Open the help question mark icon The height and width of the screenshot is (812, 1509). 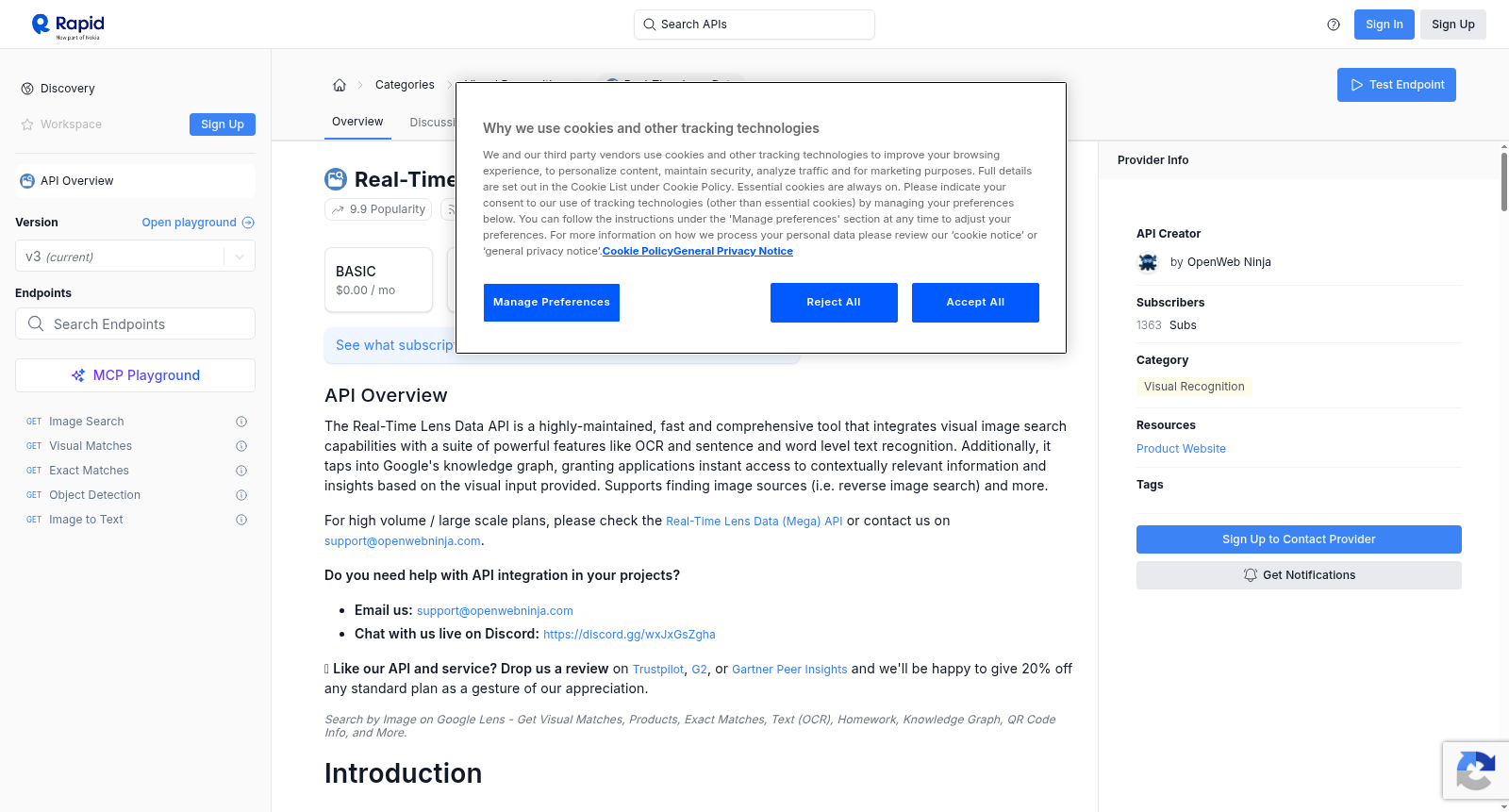pos(1334,25)
